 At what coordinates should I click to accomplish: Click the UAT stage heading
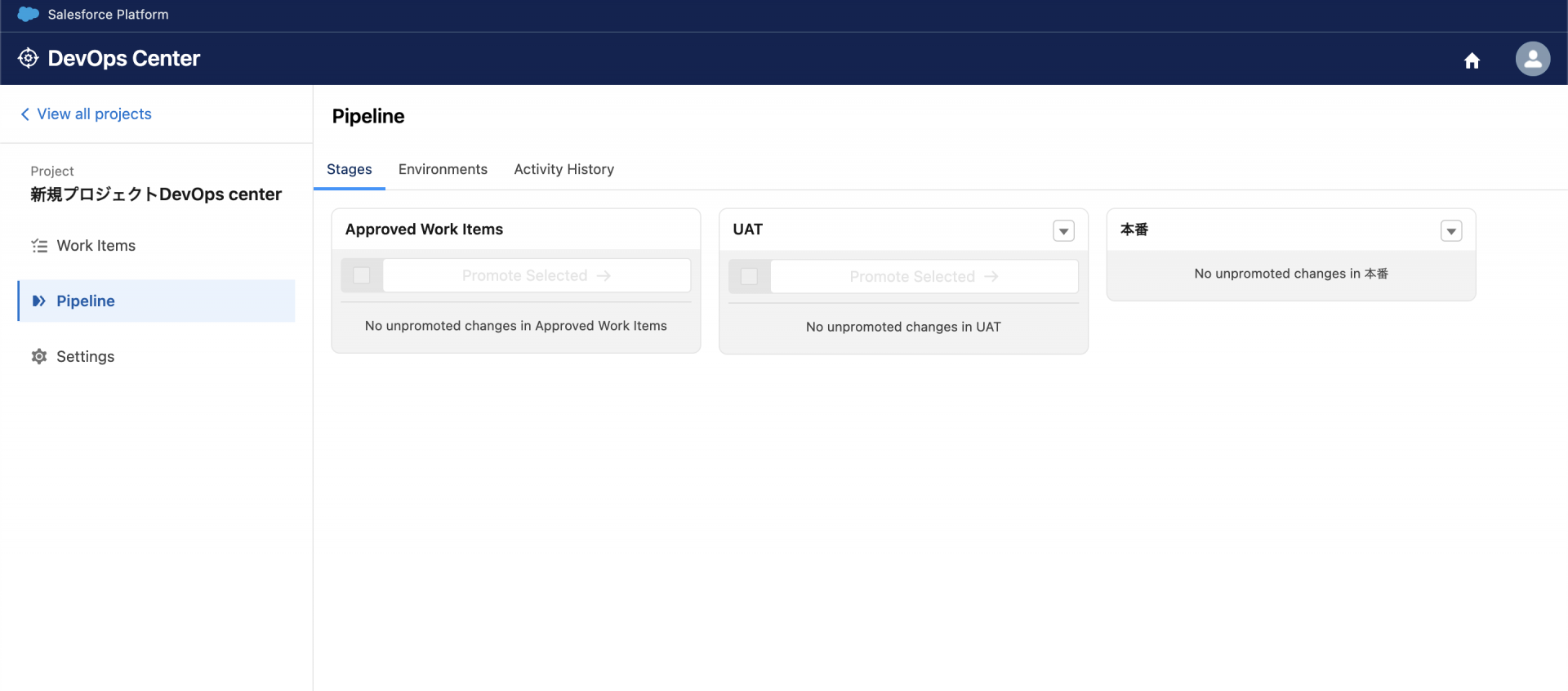pos(747,230)
